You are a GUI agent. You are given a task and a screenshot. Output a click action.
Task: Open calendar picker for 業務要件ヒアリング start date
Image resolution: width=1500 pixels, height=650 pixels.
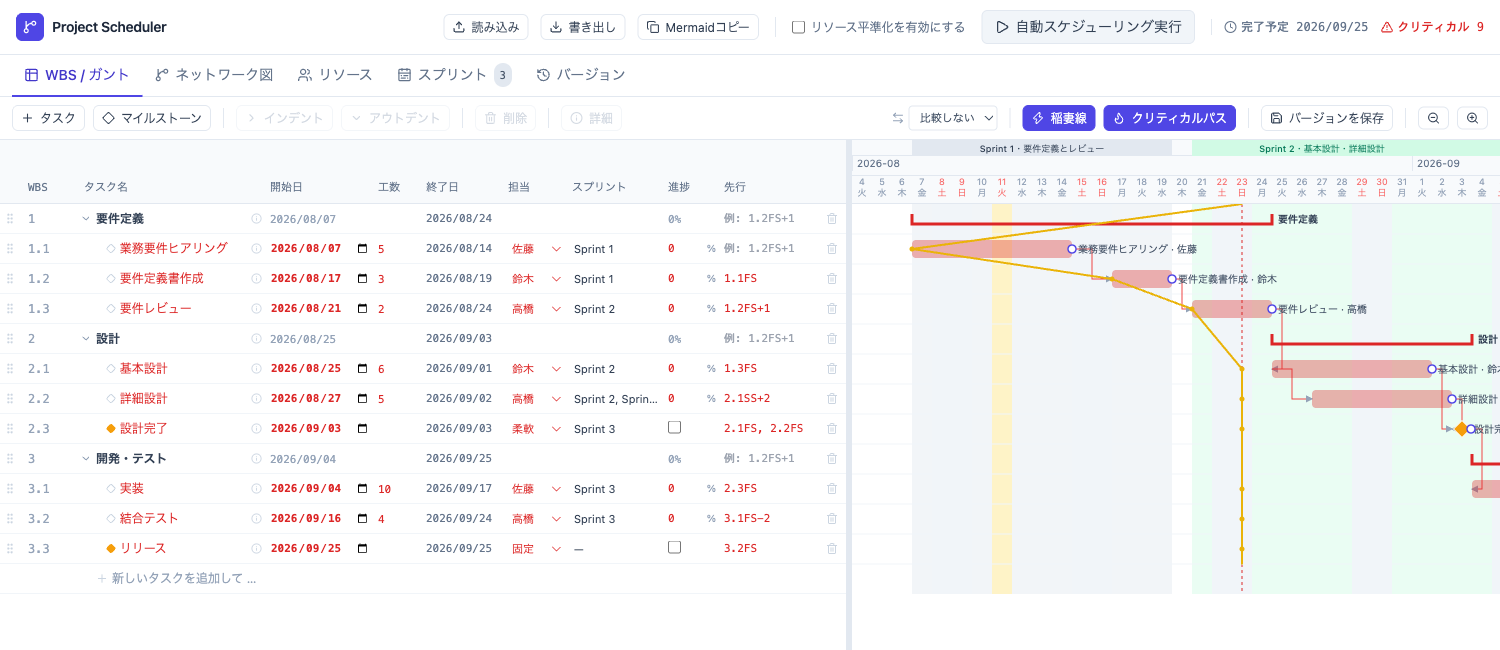pyautogui.click(x=362, y=248)
